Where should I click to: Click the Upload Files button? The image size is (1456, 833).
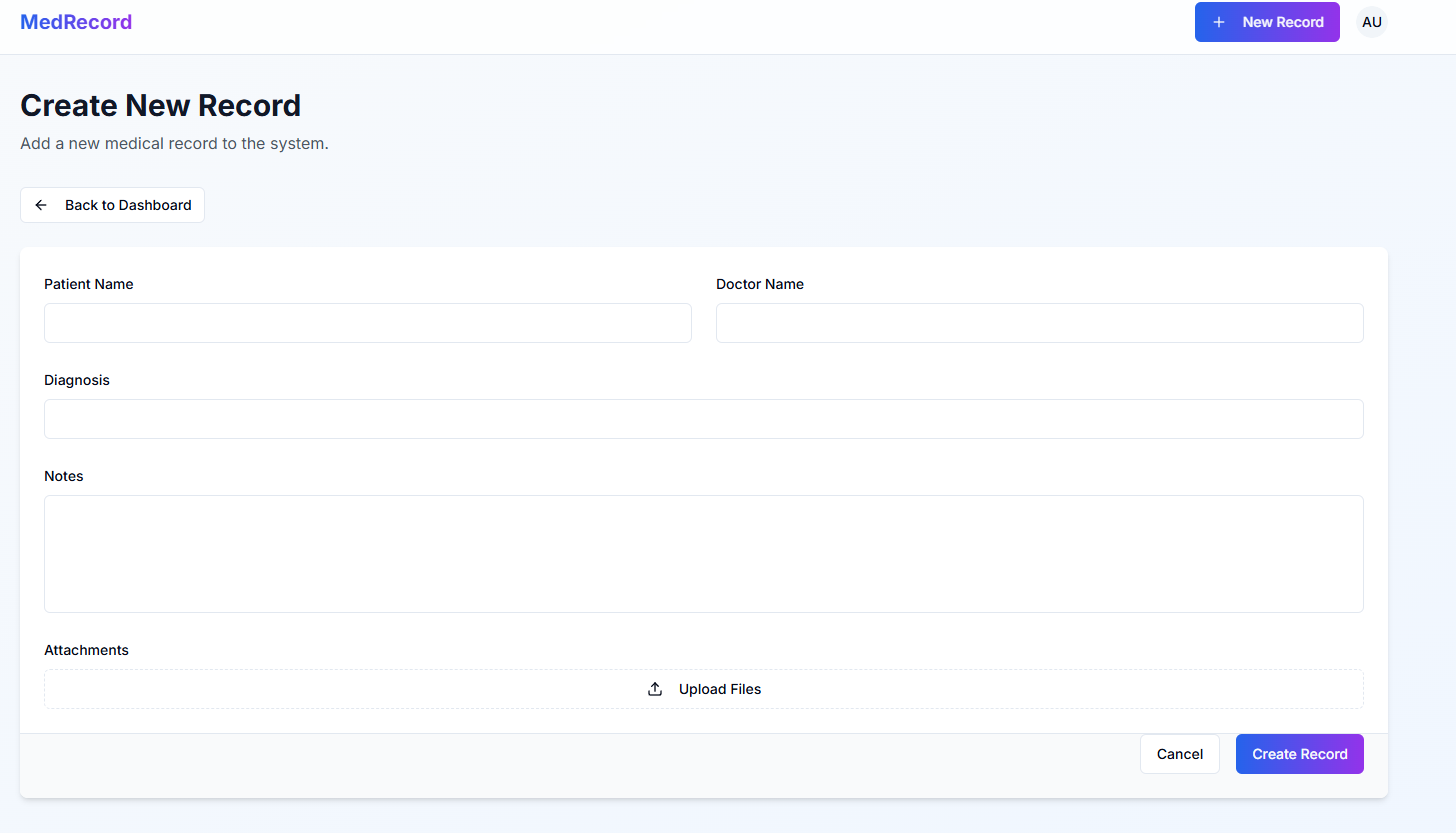click(704, 689)
